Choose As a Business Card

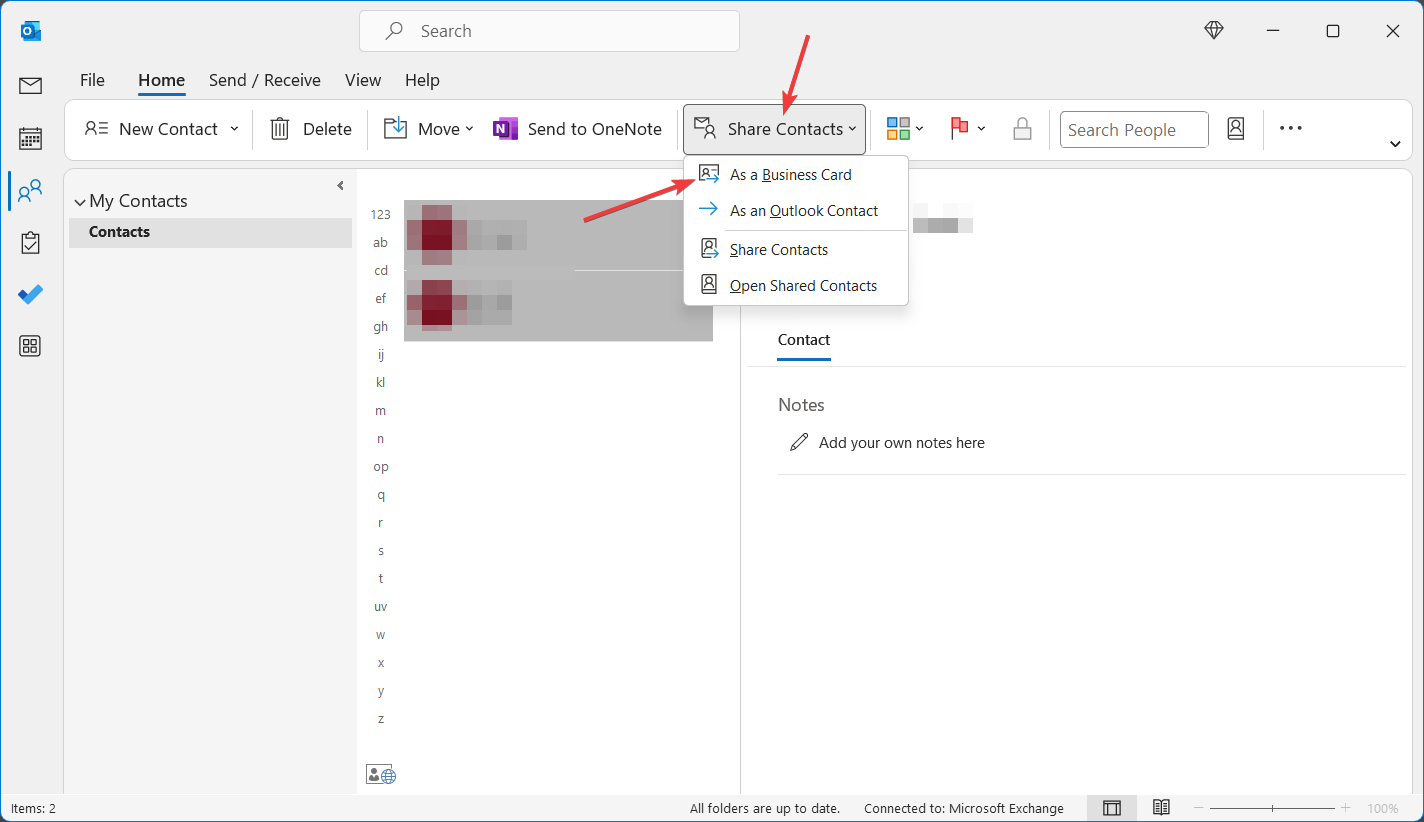coord(796,174)
